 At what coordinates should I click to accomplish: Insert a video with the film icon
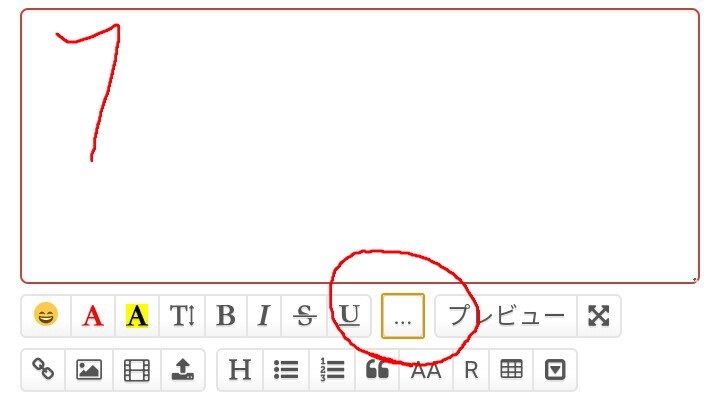pyautogui.click(x=137, y=369)
